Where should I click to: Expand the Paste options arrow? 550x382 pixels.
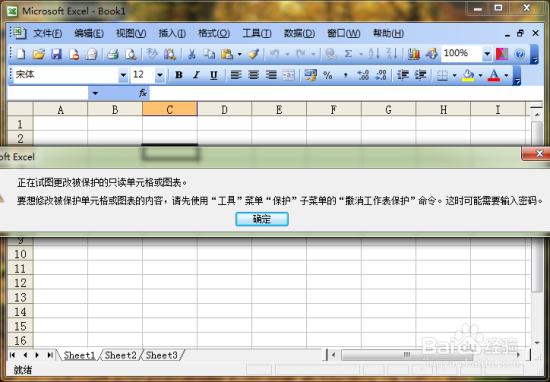click(x=240, y=54)
